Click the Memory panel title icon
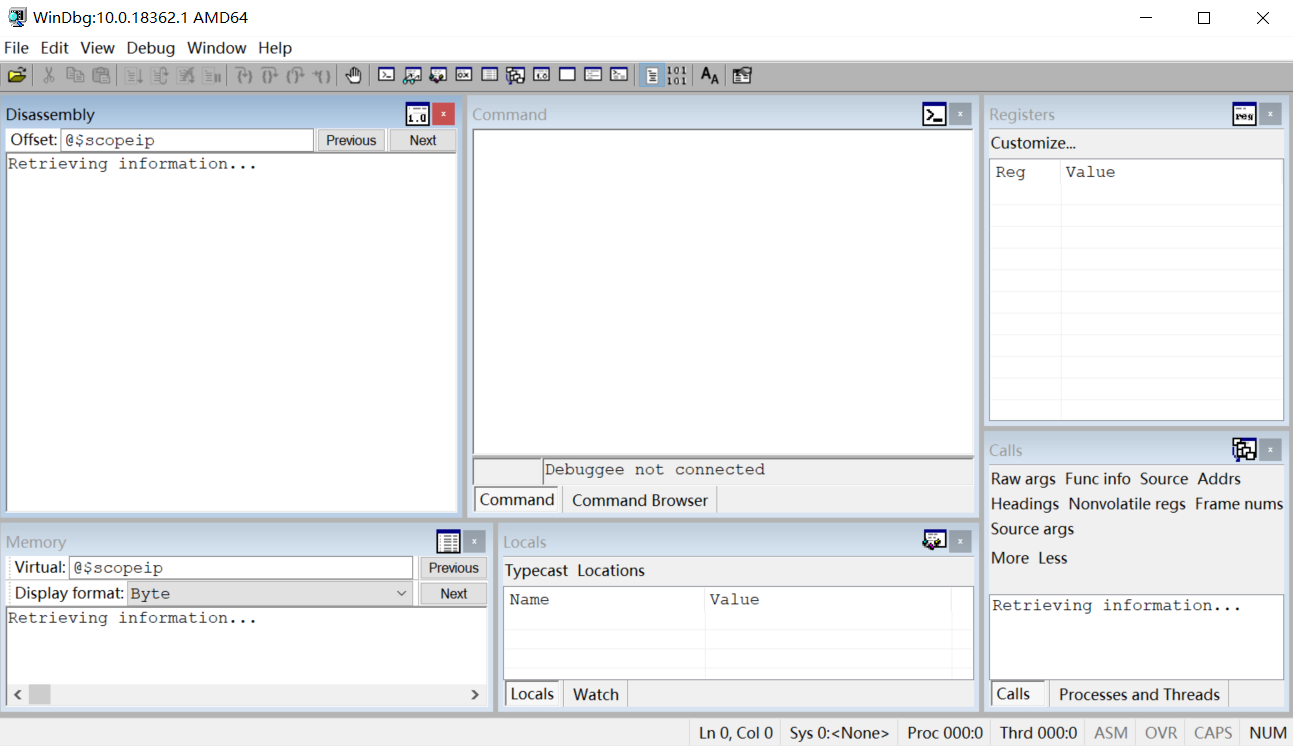Viewport: 1293px width, 746px height. 449,542
